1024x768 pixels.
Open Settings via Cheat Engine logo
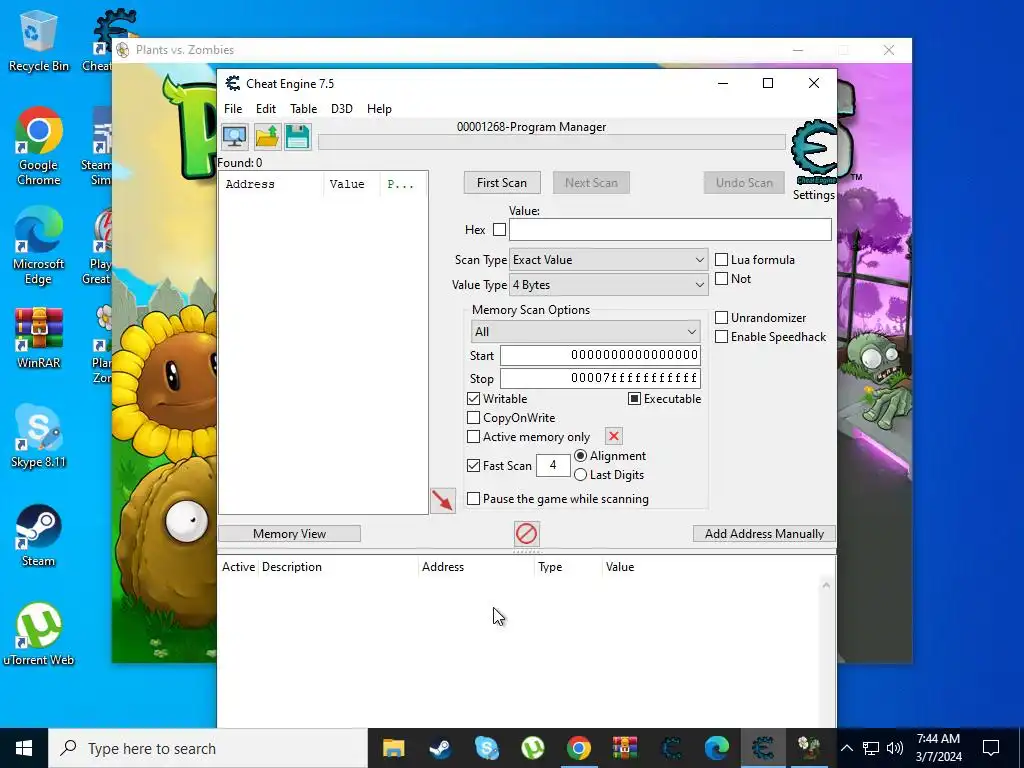pos(814,153)
